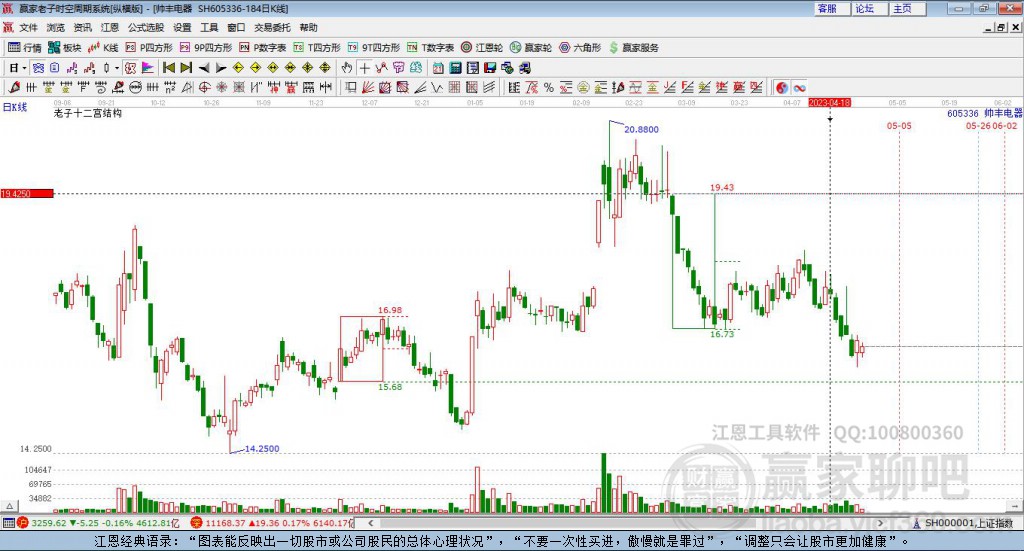Step forward with black right arrow
This screenshot has height=551, width=1024.
click(221, 68)
